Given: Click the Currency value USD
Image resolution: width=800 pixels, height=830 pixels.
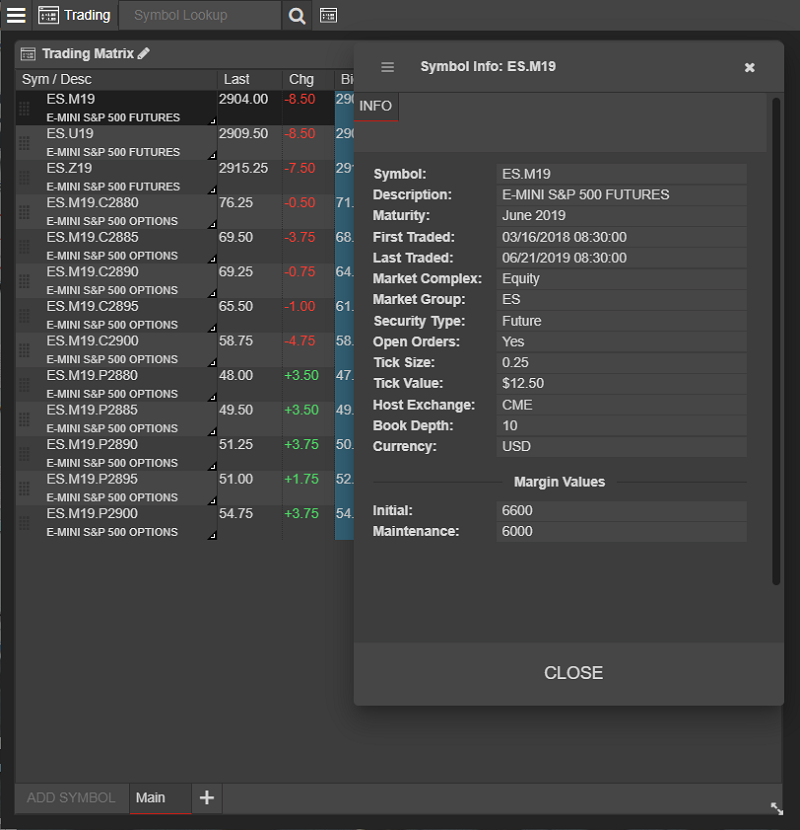Looking at the screenshot, I should [x=622, y=446].
